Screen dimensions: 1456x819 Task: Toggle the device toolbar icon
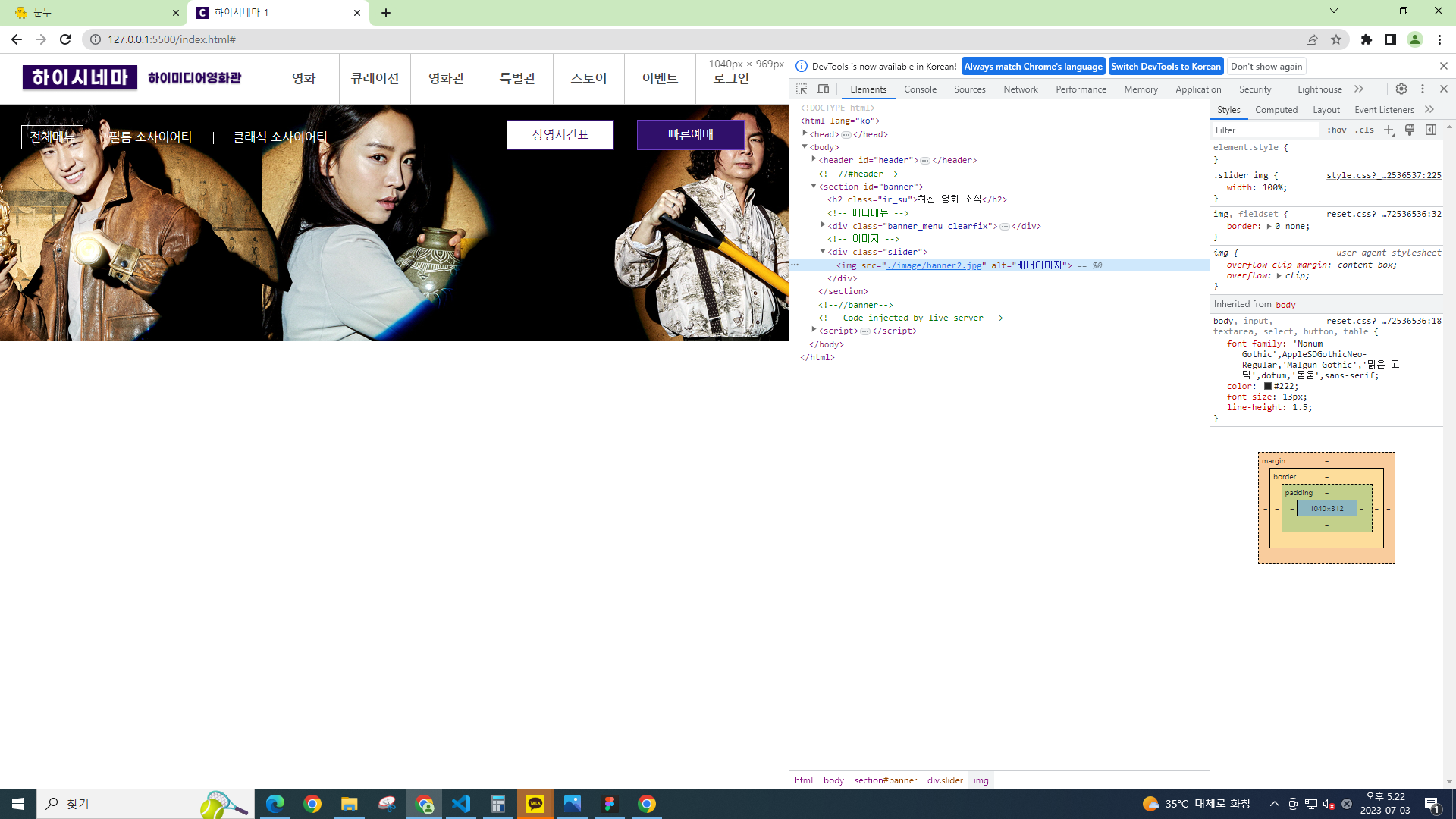pos(823,89)
